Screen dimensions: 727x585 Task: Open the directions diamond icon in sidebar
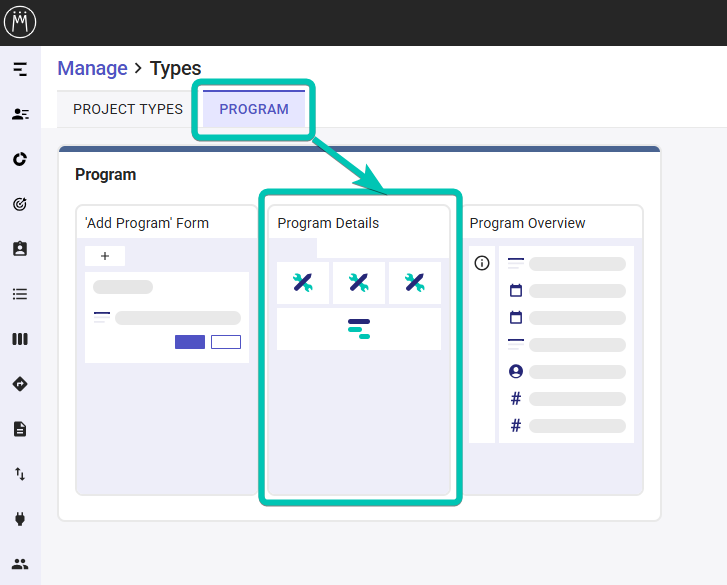click(x=20, y=384)
